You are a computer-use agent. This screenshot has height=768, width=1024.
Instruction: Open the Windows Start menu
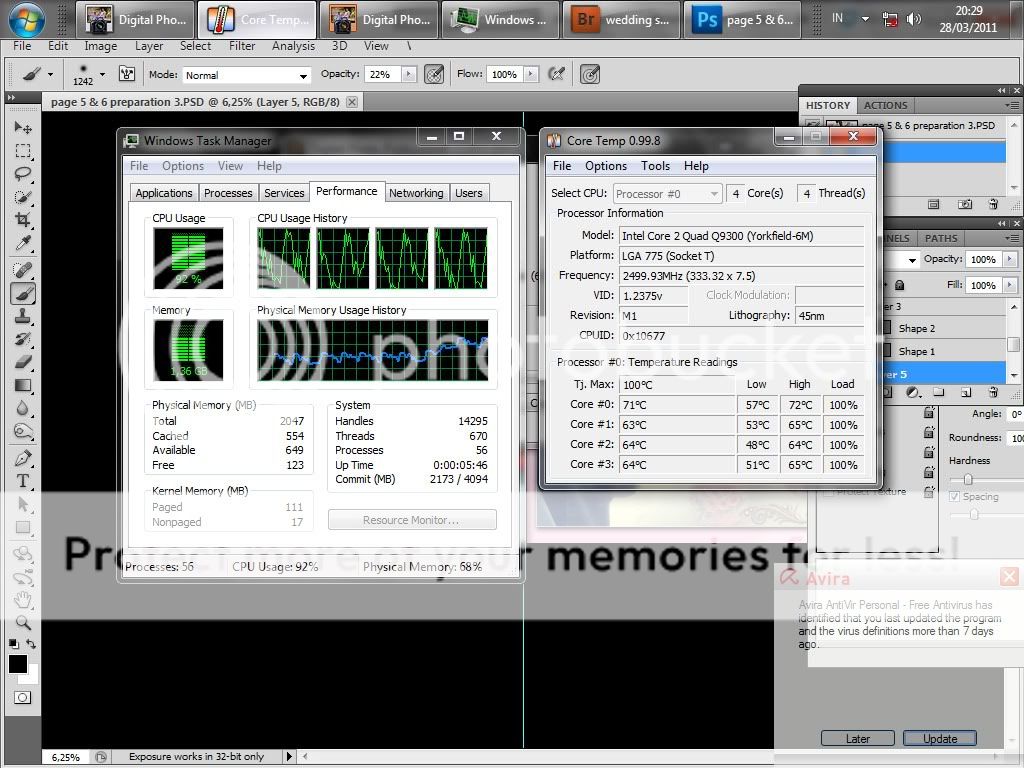(x=26, y=20)
